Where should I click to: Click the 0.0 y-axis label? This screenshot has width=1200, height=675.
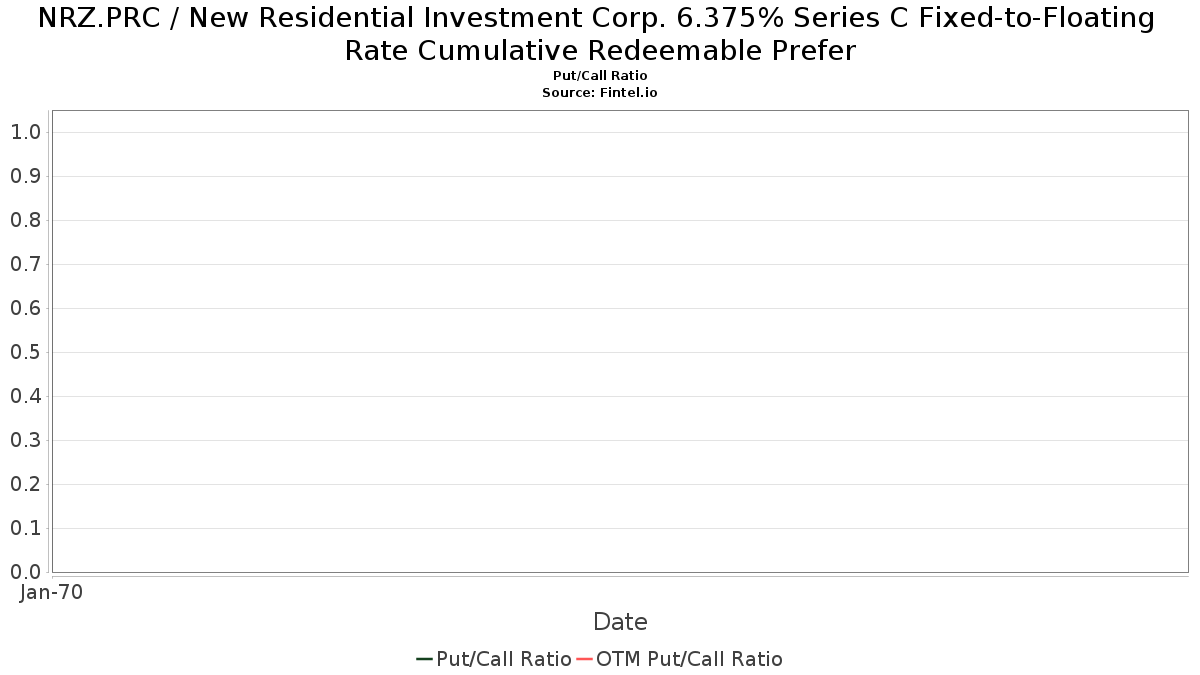[x=25, y=572]
